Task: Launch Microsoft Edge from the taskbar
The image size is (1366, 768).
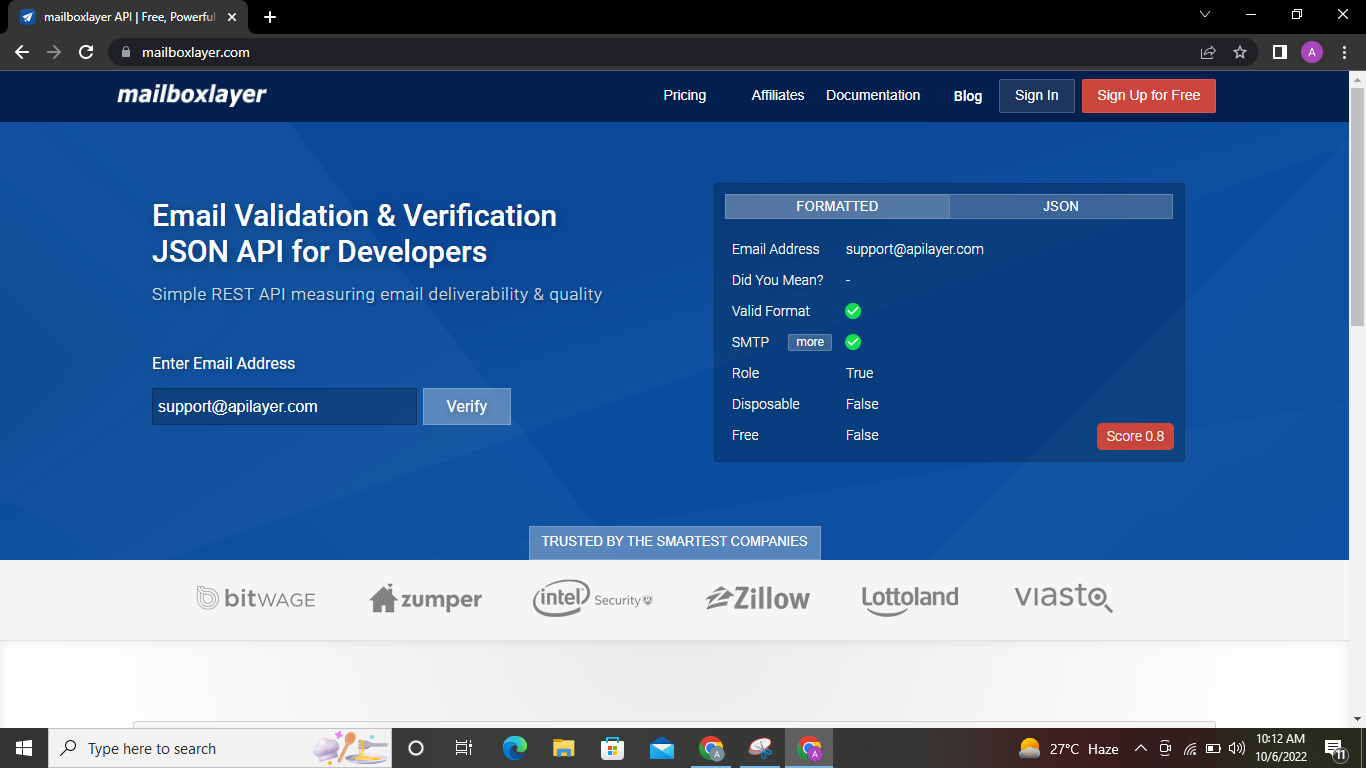Action: pos(514,748)
